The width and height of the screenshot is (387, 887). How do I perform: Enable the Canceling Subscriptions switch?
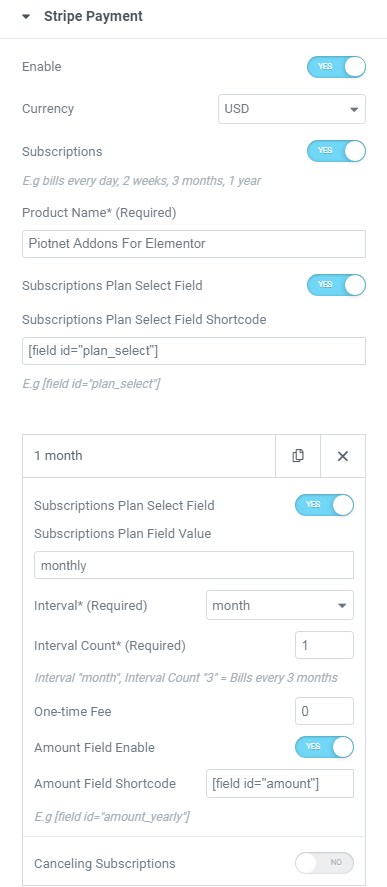[324, 863]
